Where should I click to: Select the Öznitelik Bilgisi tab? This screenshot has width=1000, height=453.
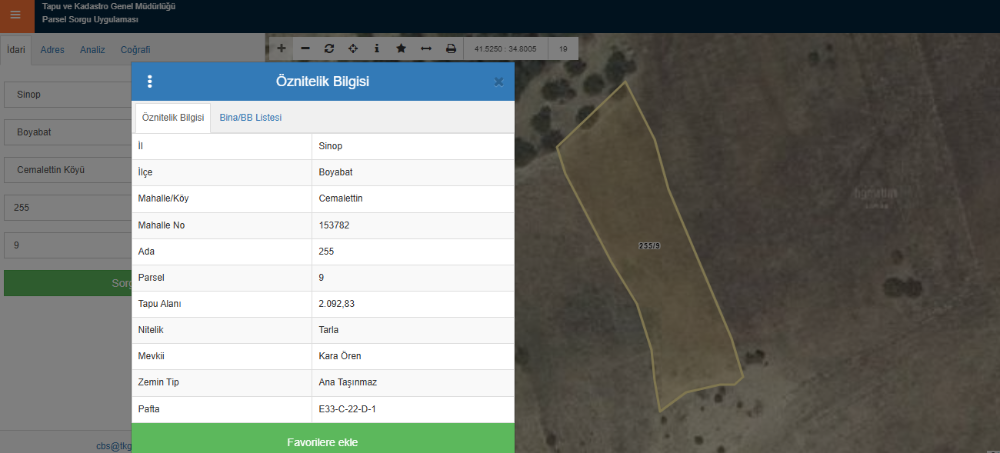pos(173,118)
